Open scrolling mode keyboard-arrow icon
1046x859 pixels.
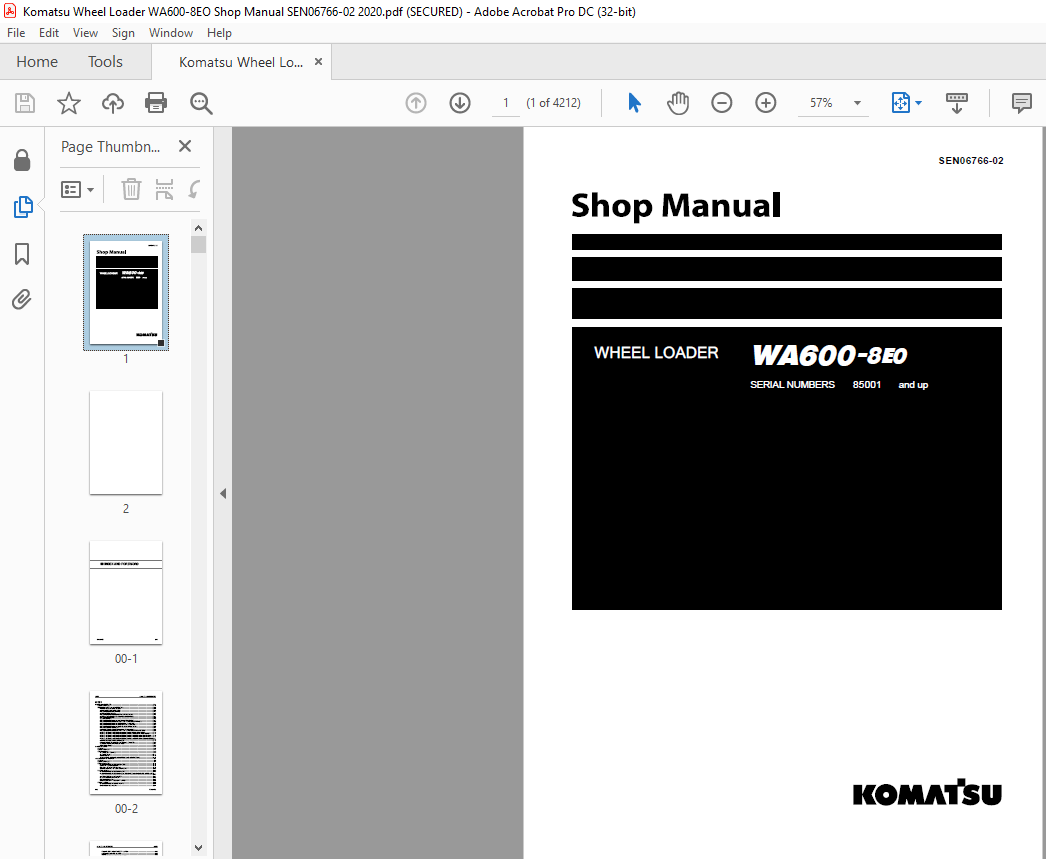pyautogui.click(x=957, y=103)
